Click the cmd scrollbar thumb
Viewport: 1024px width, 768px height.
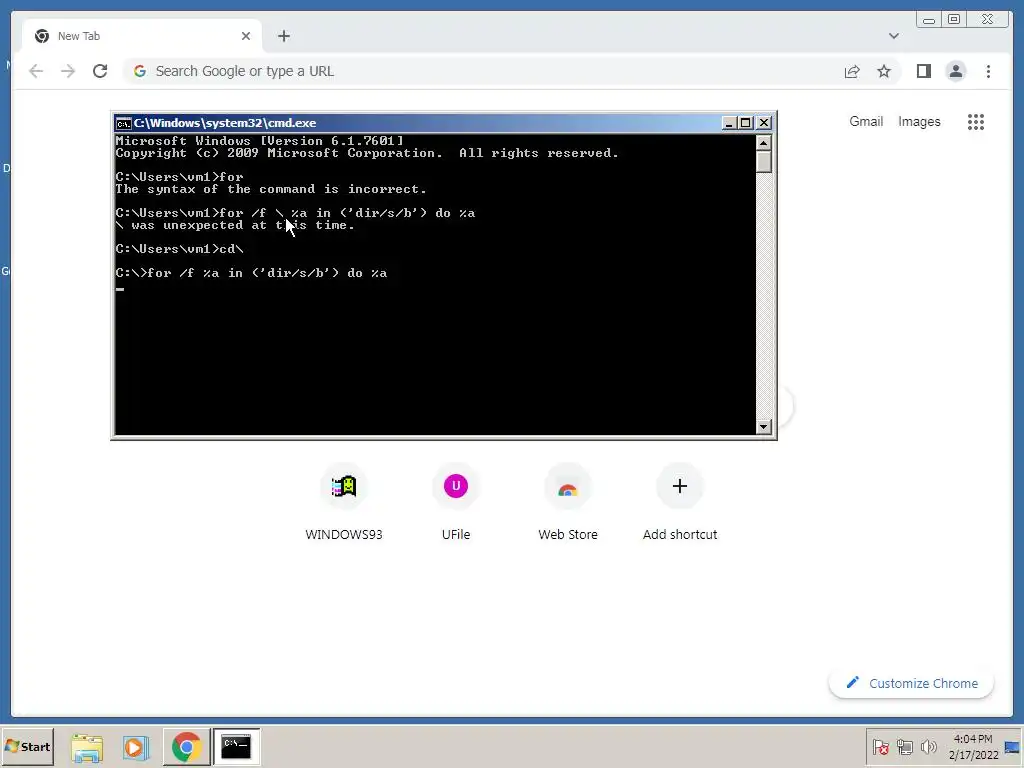point(763,161)
